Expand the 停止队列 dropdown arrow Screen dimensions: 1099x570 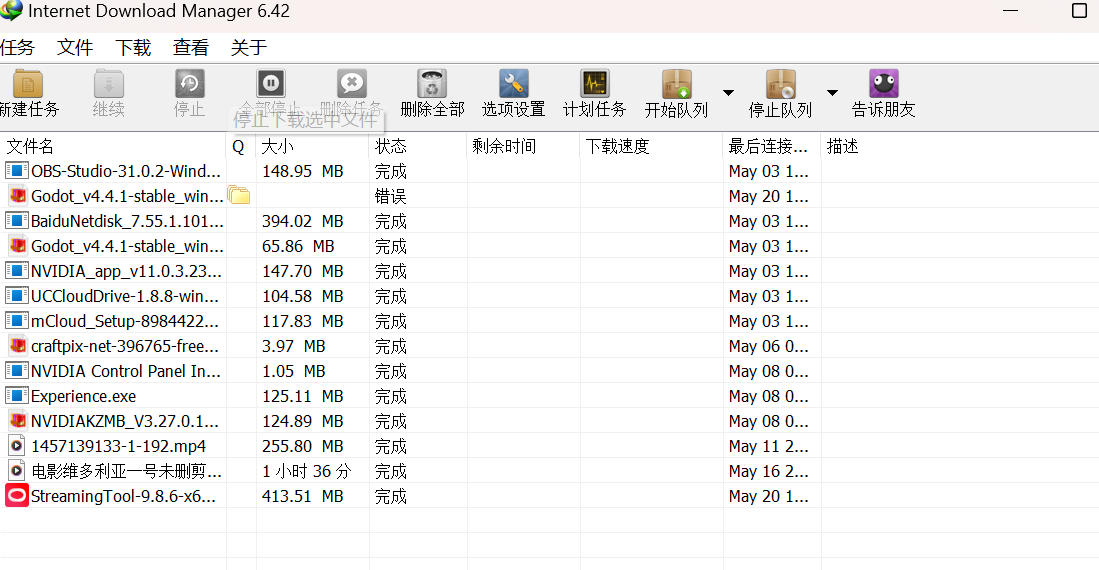(x=832, y=93)
